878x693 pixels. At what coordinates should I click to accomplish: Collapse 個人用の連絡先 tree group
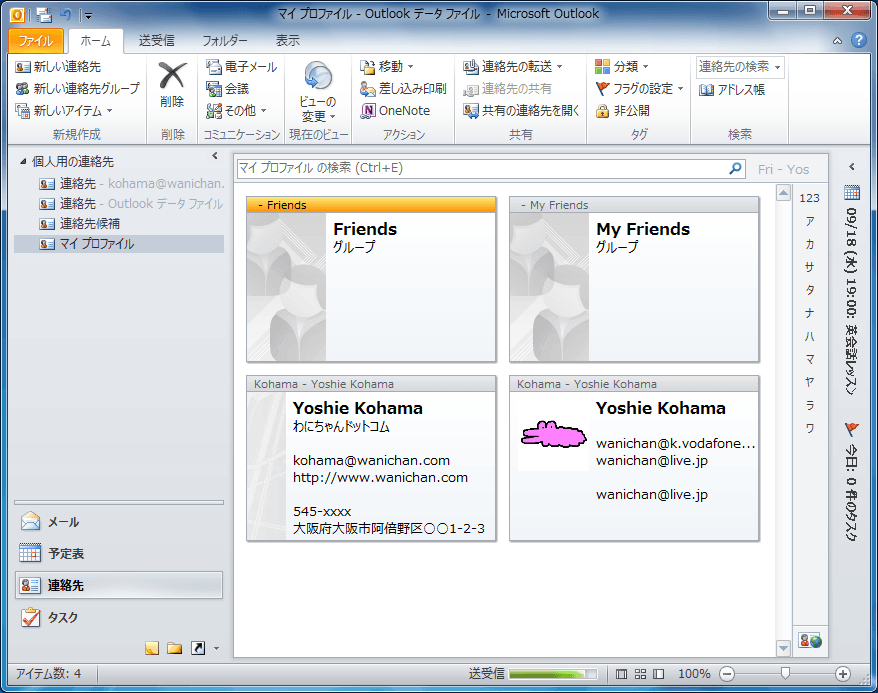coord(23,162)
